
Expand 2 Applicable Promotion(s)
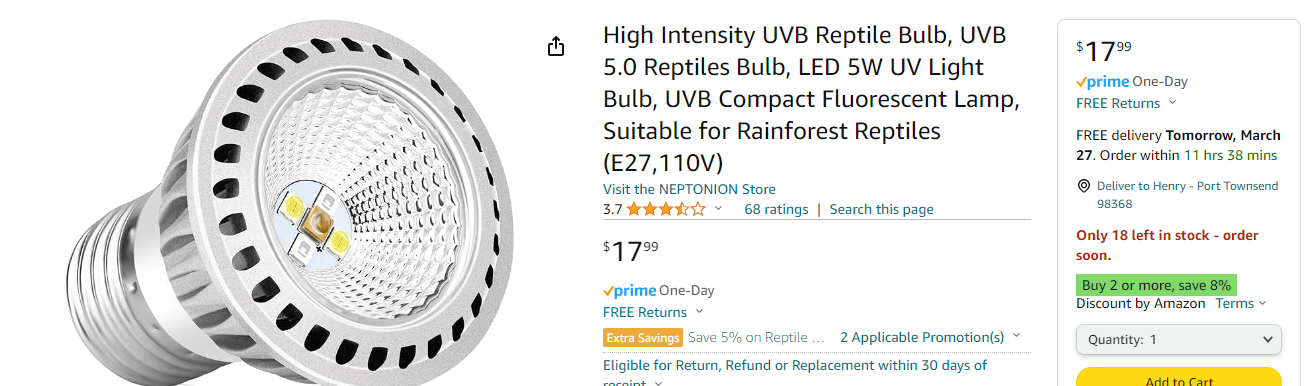coord(930,337)
